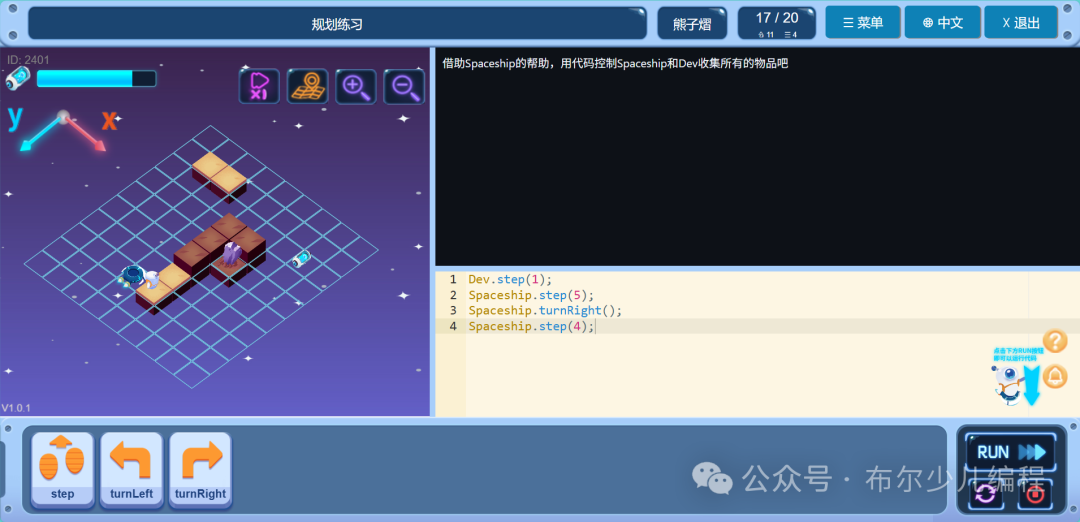Insert a step command block

point(62,470)
